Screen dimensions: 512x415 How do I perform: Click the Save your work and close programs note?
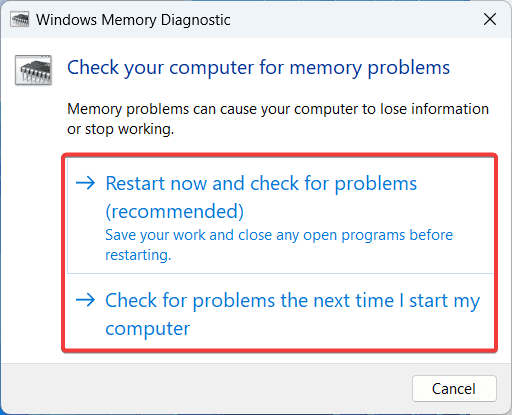tap(279, 245)
